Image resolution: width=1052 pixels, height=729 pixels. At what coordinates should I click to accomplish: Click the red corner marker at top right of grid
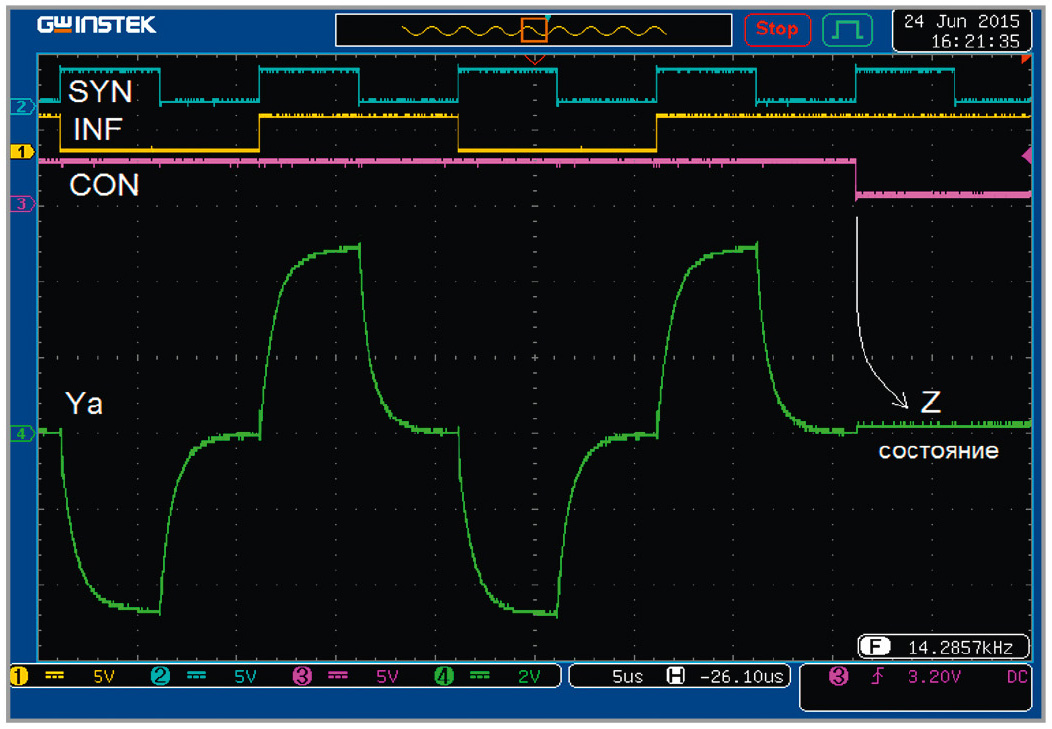click(x=1026, y=60)
